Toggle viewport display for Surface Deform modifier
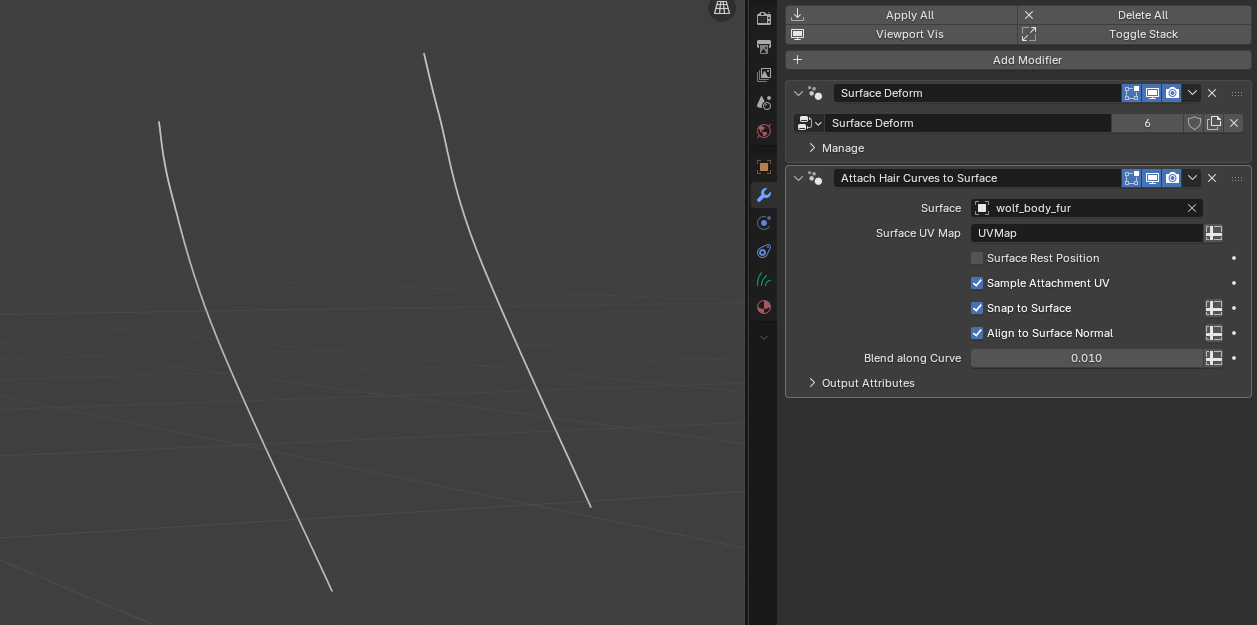1257x625 pixels. pyautogui.click(x=1152, y=93)
